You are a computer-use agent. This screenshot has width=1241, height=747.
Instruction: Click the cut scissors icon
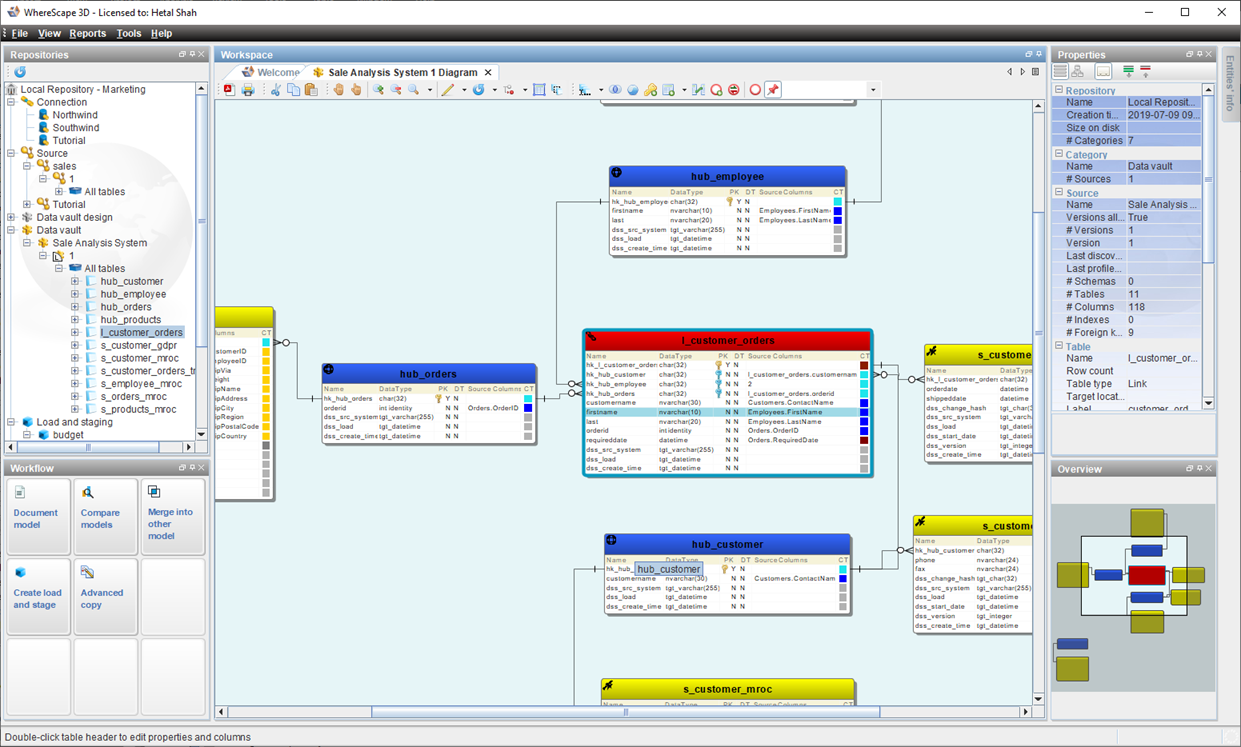click(276, 90)
